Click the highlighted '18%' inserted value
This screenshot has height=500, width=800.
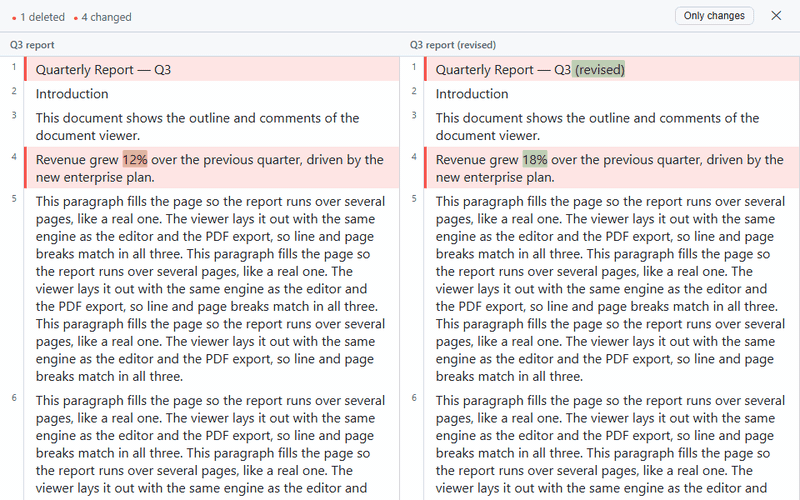point(535,160)
